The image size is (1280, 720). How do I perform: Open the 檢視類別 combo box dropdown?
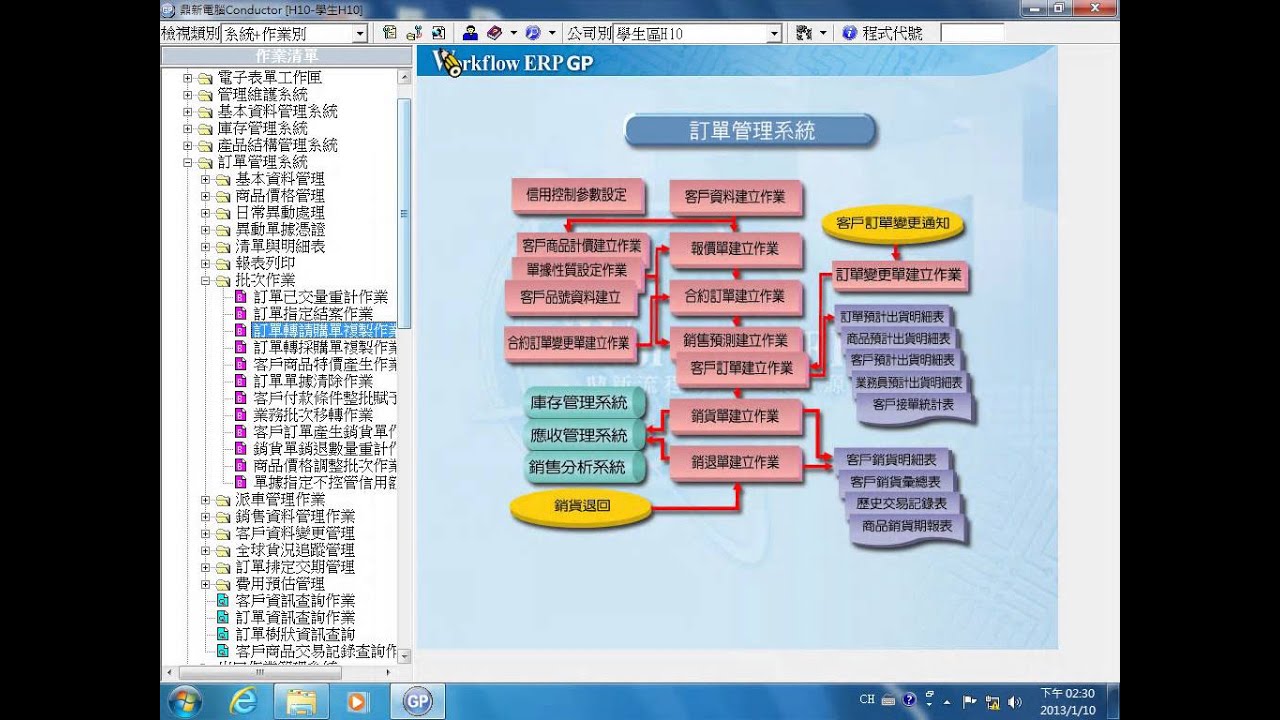[360, 34]
